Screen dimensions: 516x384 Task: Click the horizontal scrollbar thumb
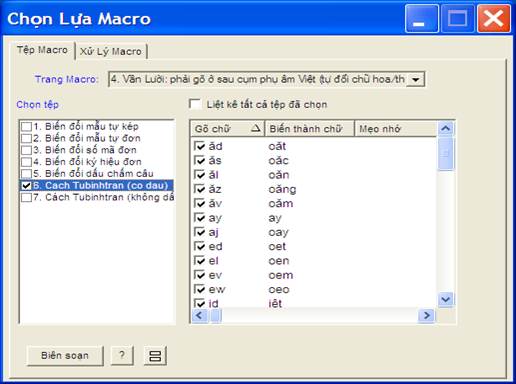tap(216, 315)
